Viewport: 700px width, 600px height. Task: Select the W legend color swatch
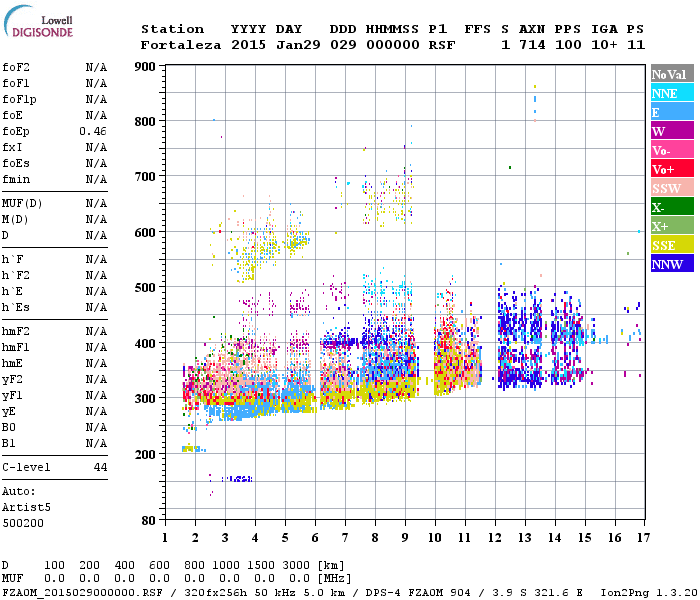tap(672, 131)
